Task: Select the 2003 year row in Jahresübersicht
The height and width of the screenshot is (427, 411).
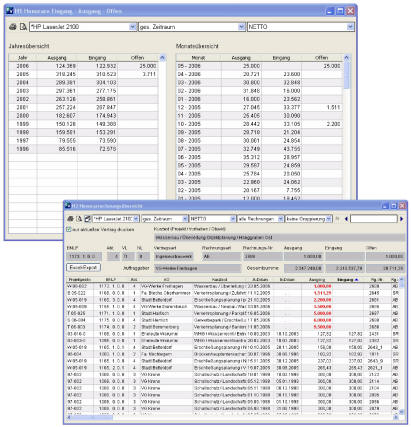Action: point(83,91)
